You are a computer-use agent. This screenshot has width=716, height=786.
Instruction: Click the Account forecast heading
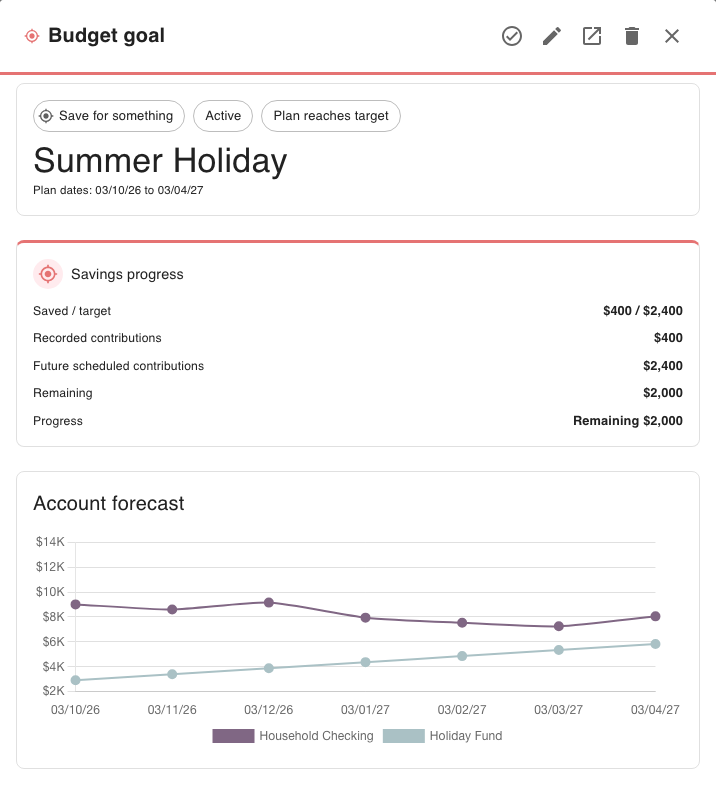click(109, 503)
